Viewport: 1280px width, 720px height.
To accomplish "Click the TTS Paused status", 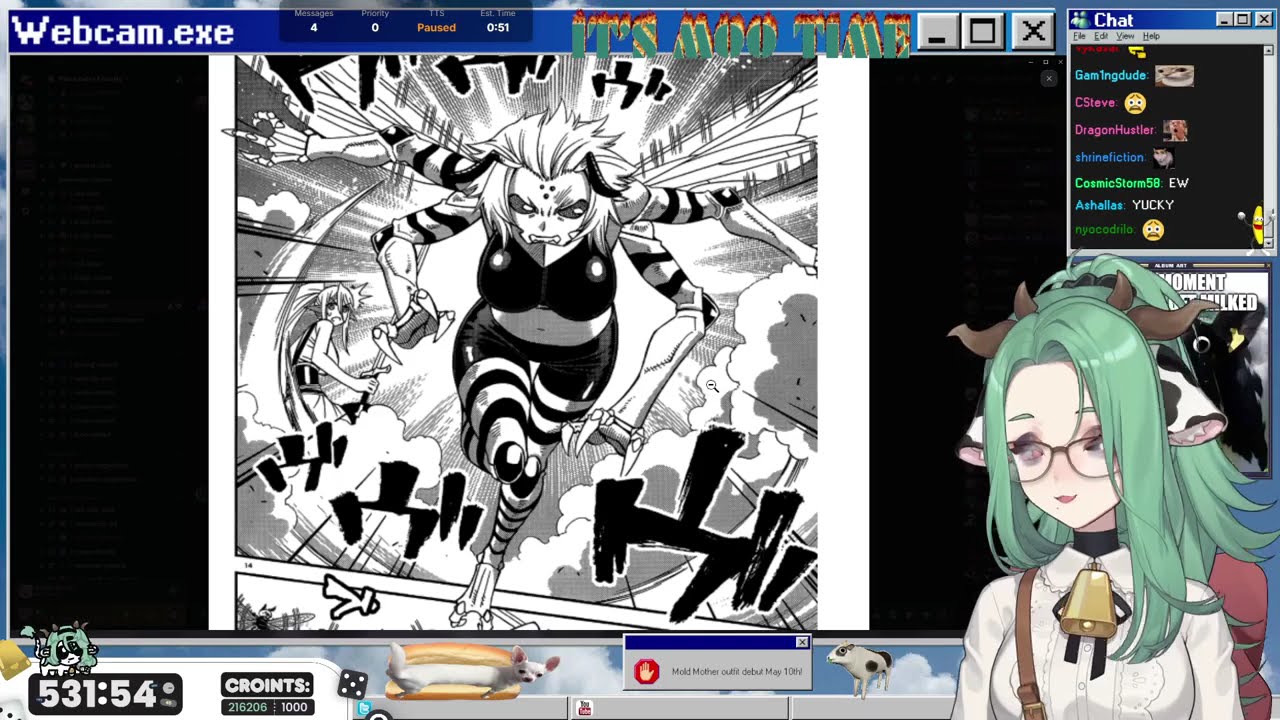I will pos(436,21).
